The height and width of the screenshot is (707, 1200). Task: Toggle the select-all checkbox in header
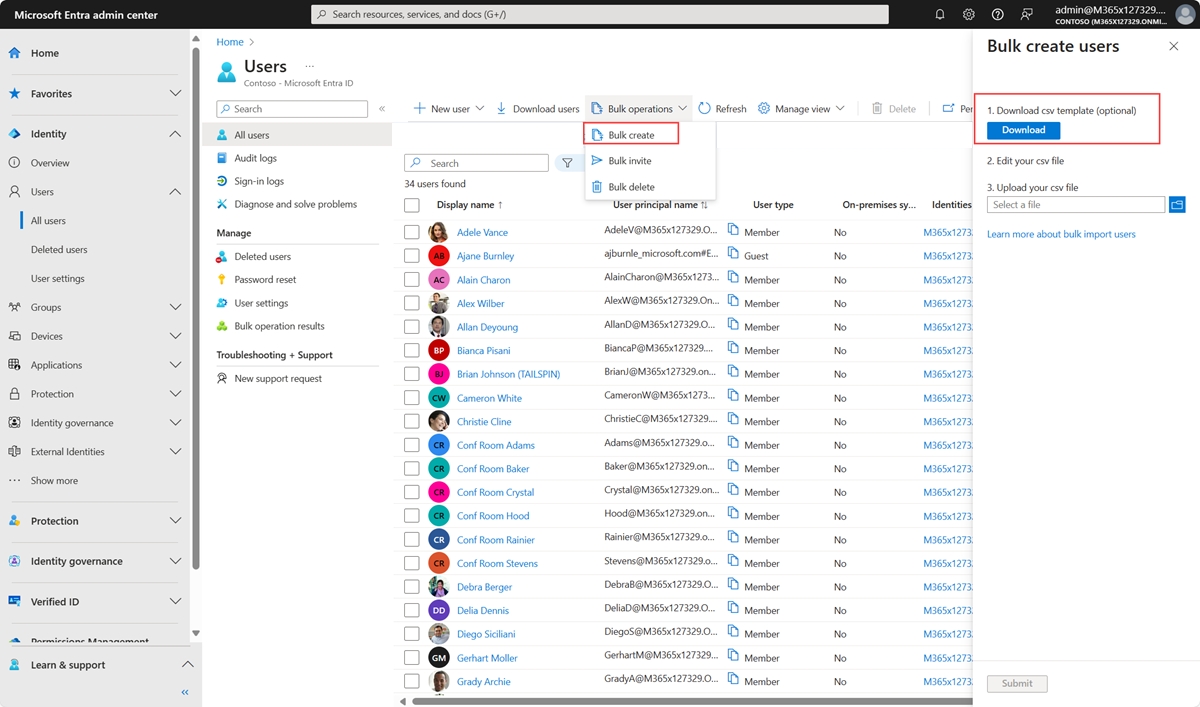pyautogui.click(x=412, y=205)
